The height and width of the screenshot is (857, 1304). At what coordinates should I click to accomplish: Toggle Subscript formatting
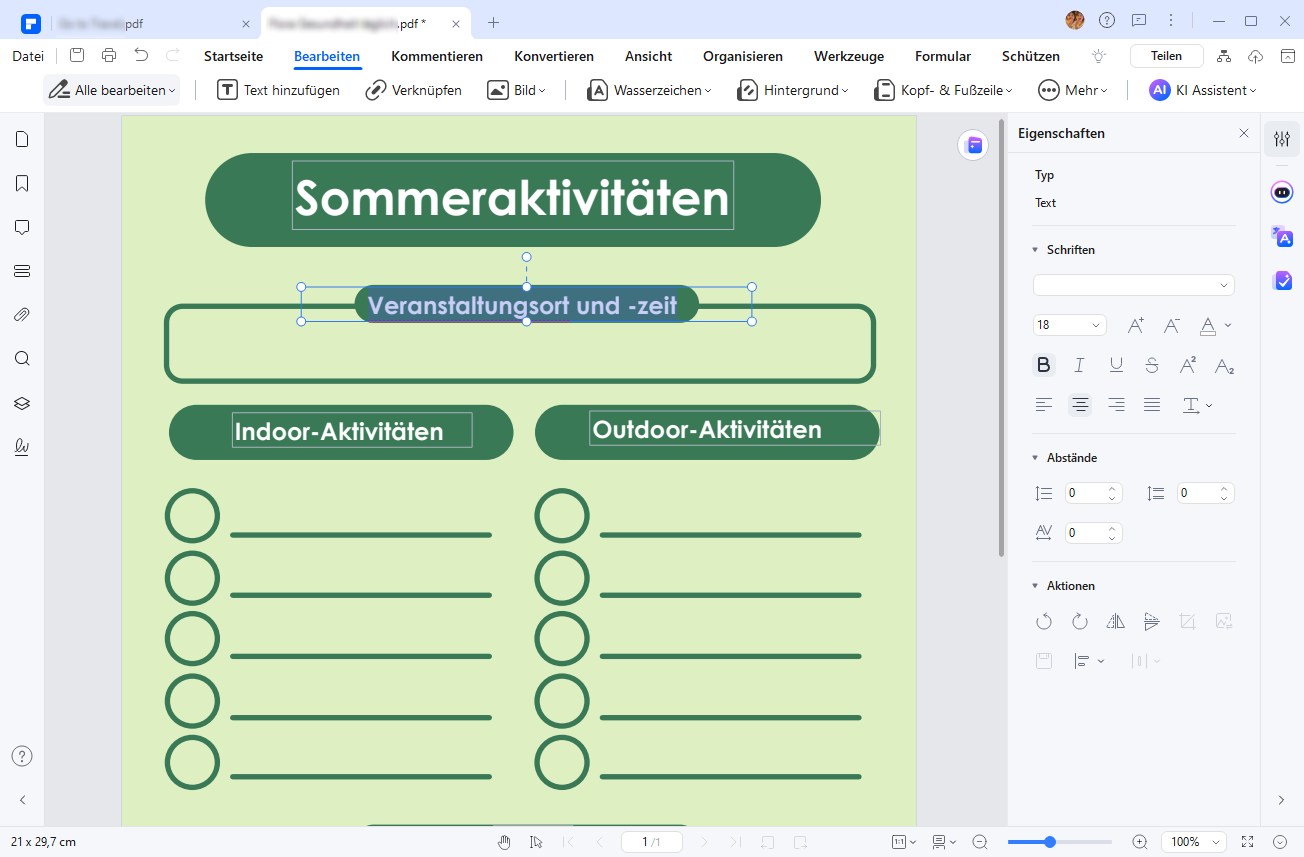click(1224, 365)
